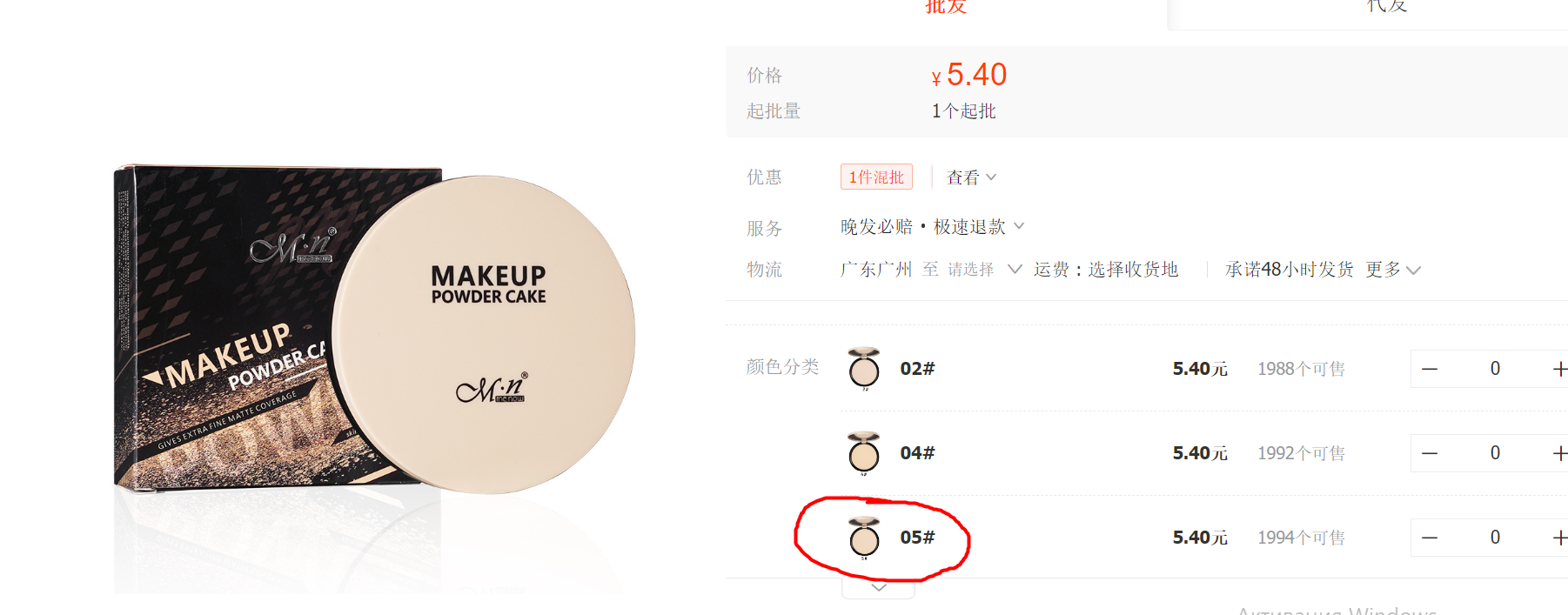The width and height of the screenshot is (1568, 615).
Task: Select the 05# color thumbnail icon
Action: [x=864, y=538]
